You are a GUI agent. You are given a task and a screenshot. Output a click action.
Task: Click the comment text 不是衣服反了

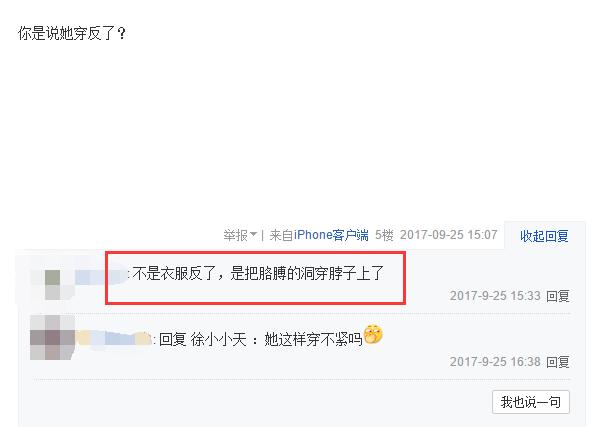(x=174, y=274)
